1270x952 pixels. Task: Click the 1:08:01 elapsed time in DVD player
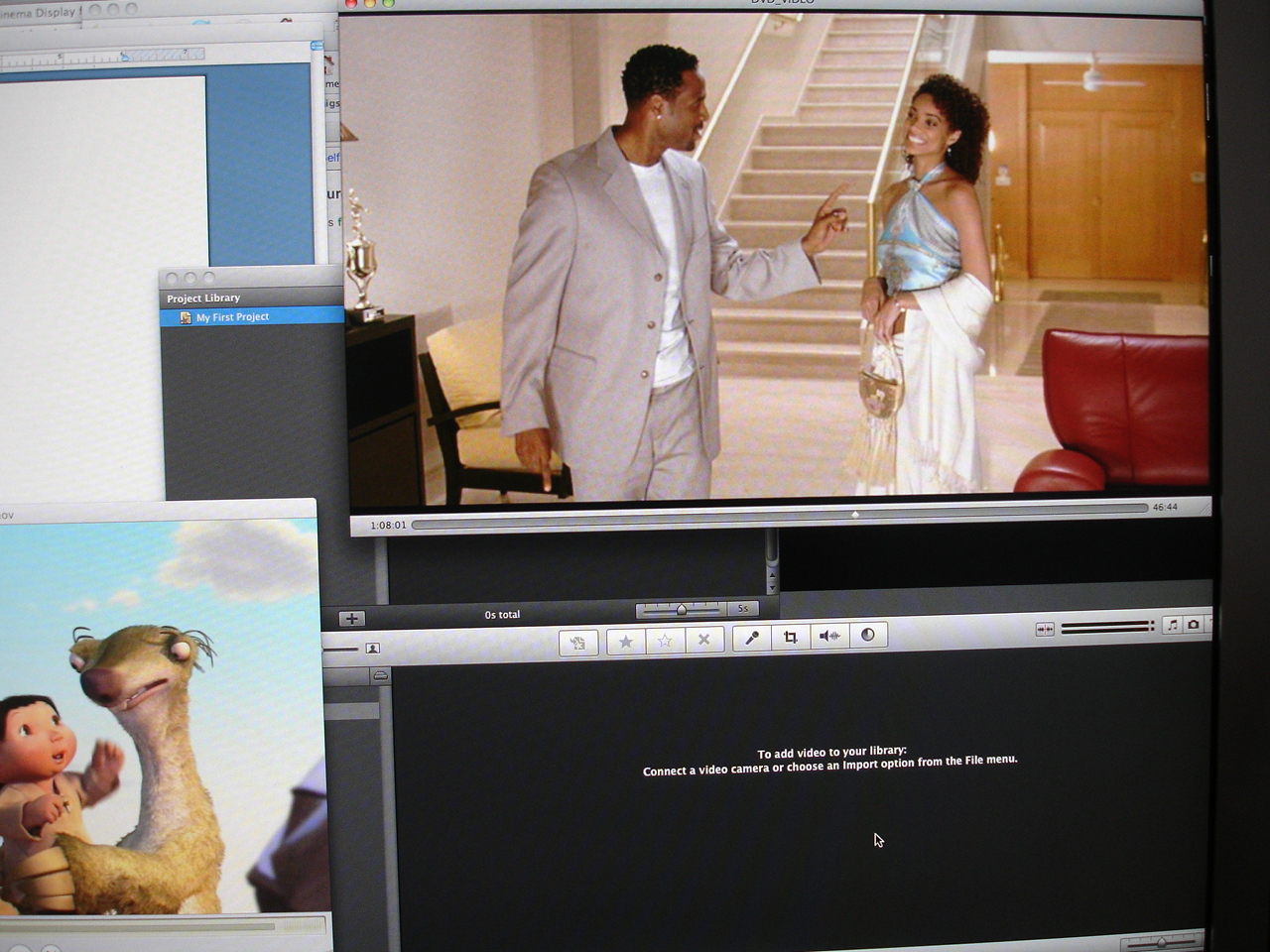[388, 525]
